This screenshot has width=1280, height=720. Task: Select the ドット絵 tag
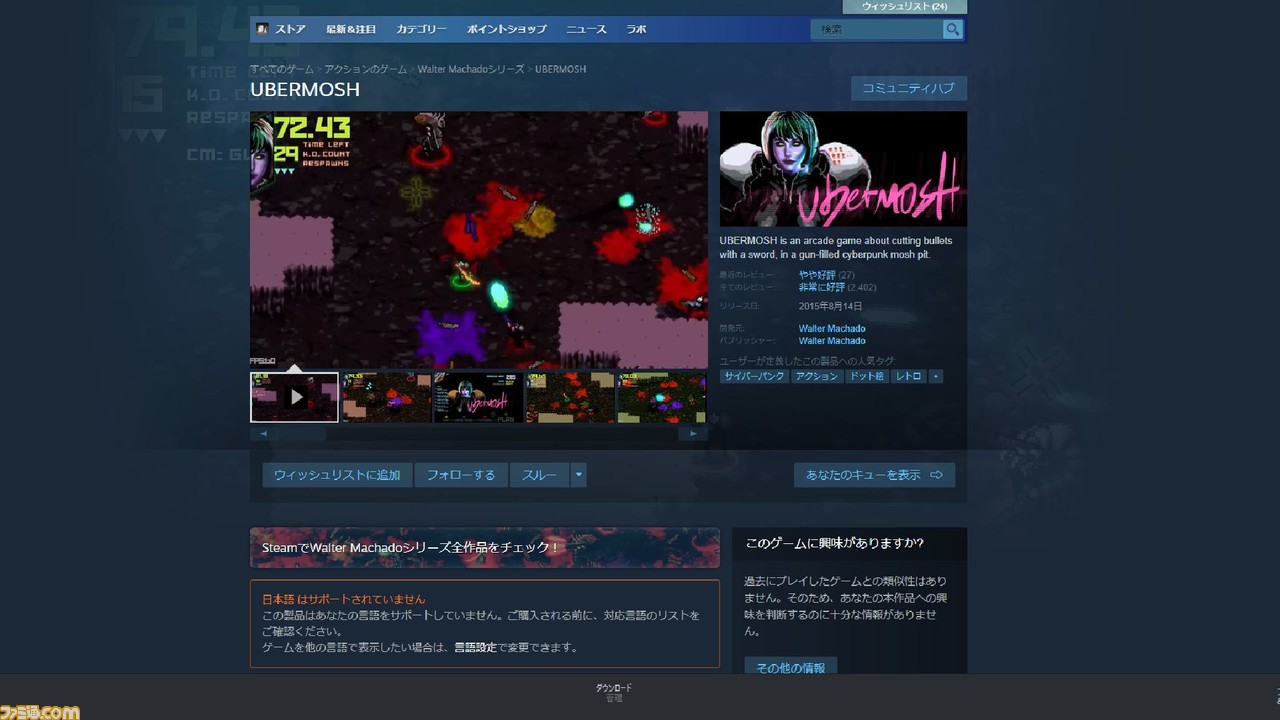pyautogui.click(x=867, y=377)
